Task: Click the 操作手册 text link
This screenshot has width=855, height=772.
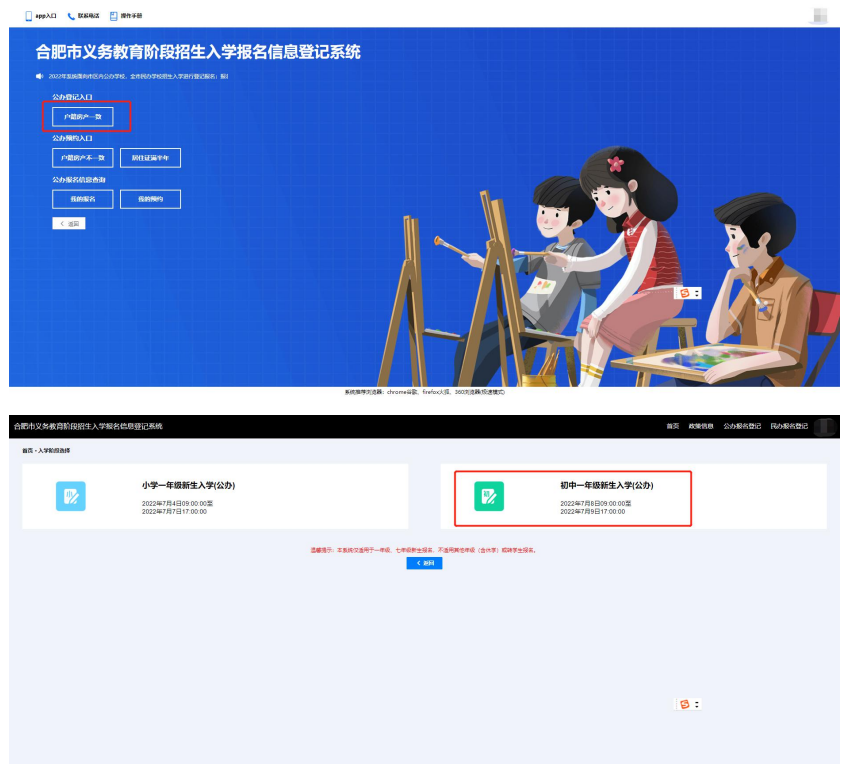Action: point(131,16)
